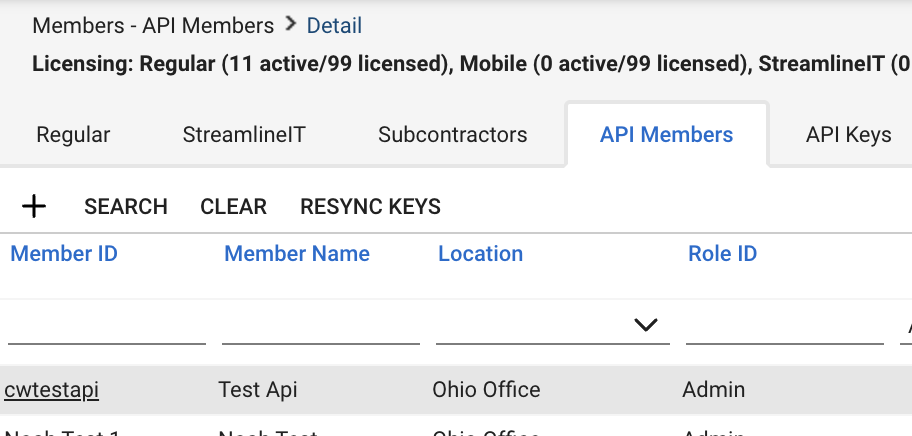The image size is (912, 436).
Task: Open the cwtestapi member link
Action: point(51,390)
